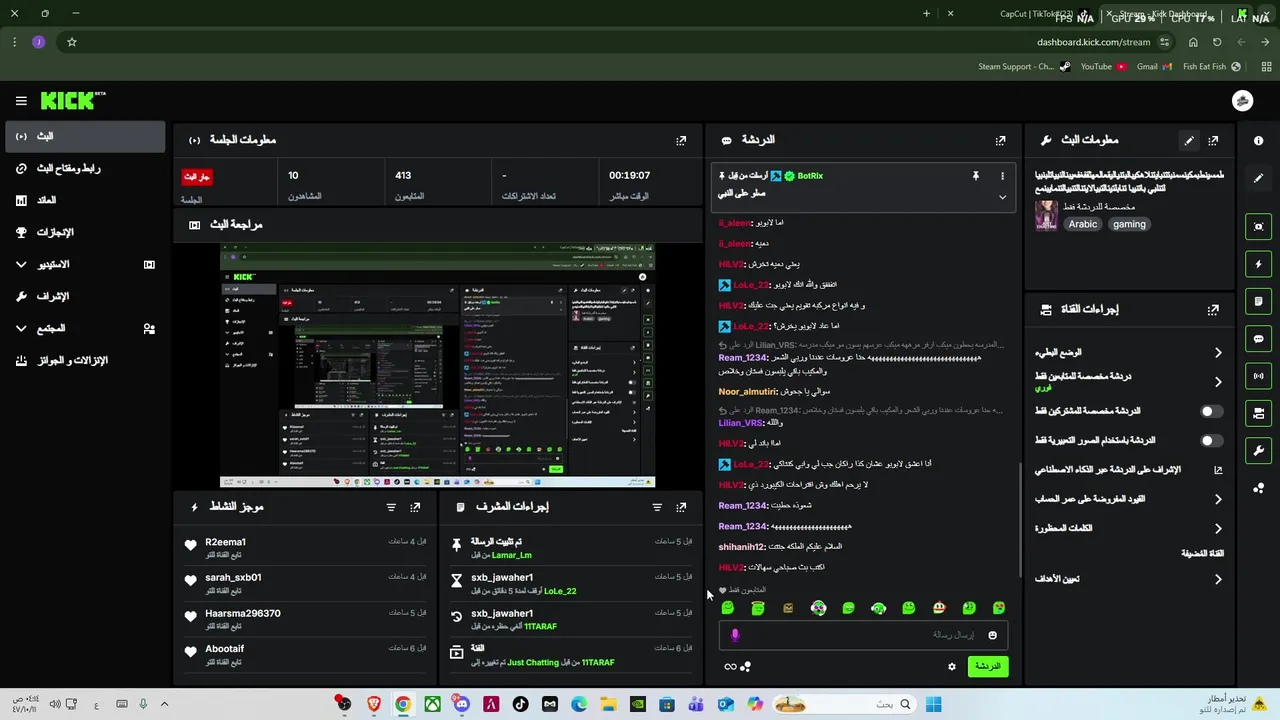Click the info circle icon in right sidebar
Screen dimensions: 1280x720
tap(1258, 141)
